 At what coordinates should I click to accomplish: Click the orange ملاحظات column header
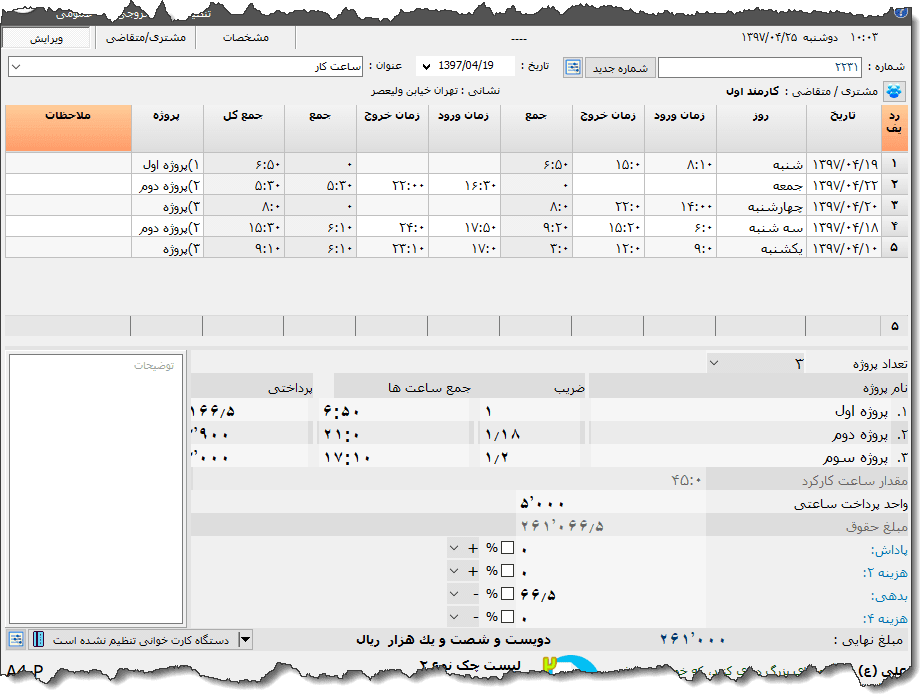[68, 127]
